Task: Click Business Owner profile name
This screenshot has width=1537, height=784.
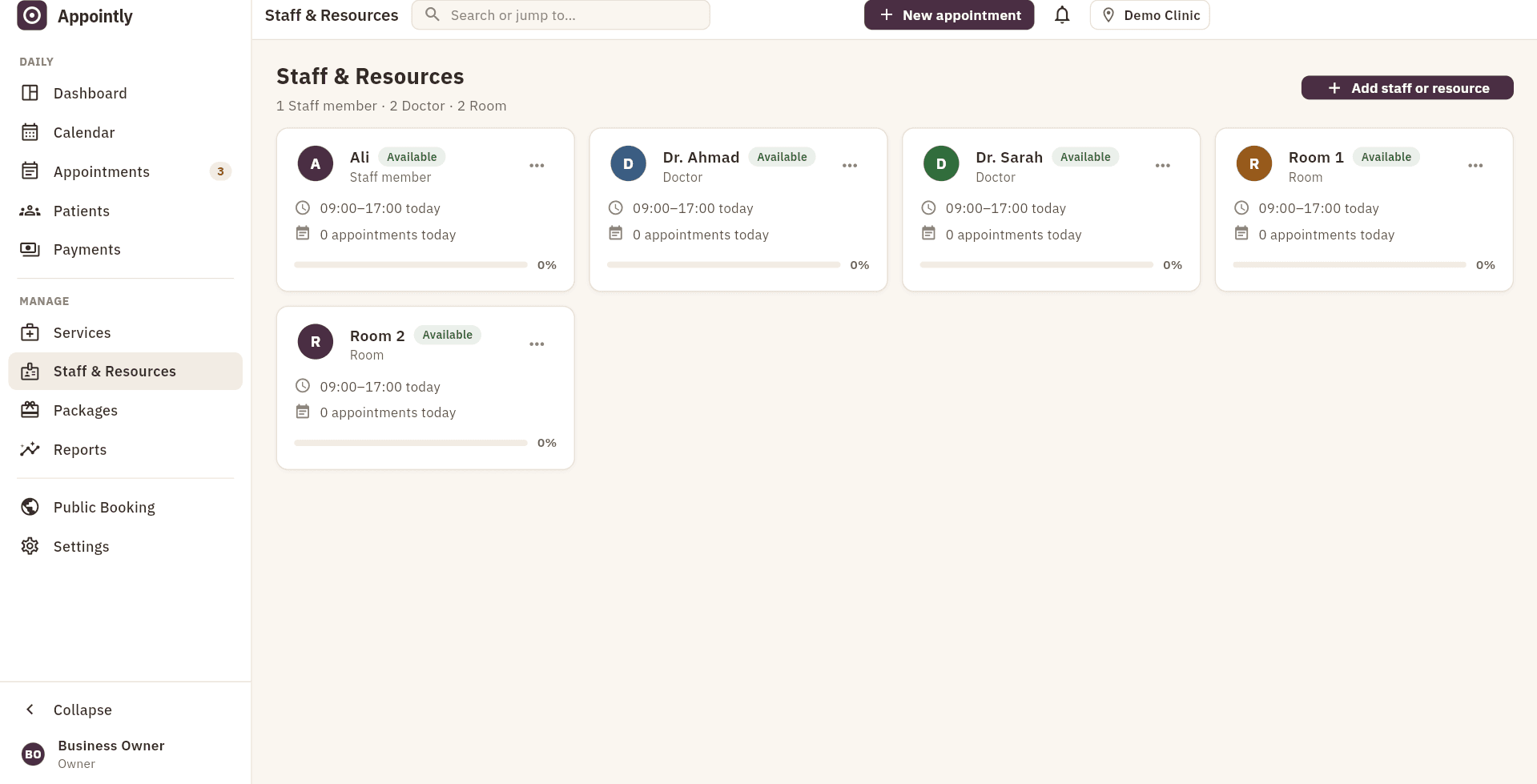Action: [111, 746]
